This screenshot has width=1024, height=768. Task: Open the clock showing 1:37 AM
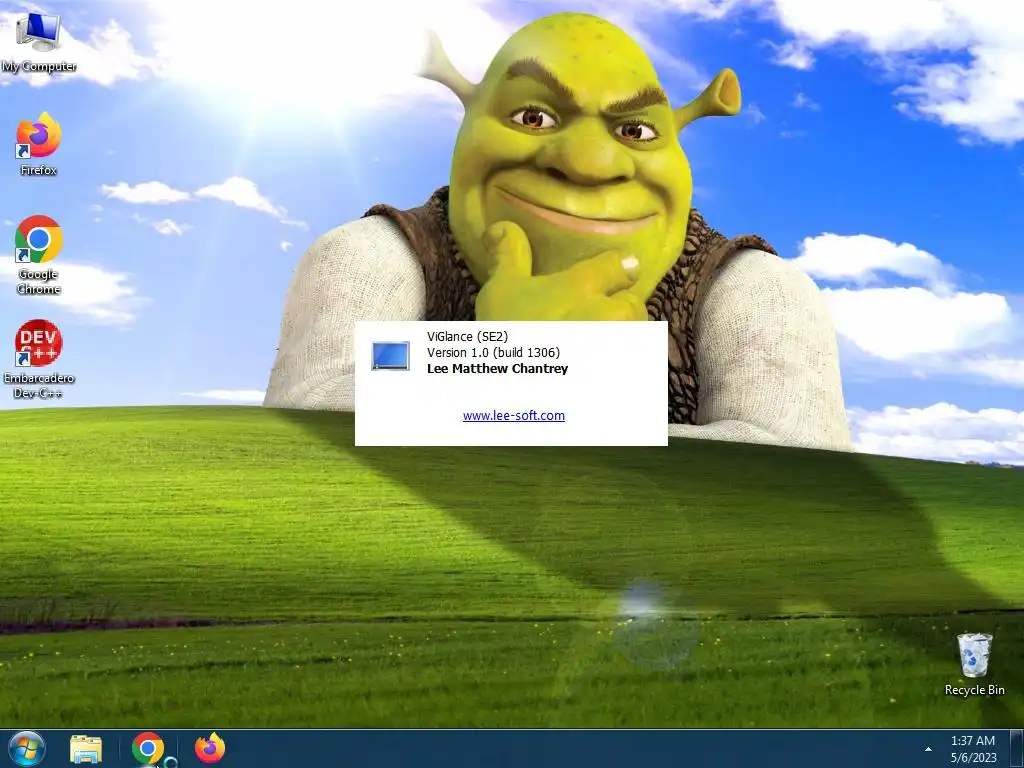973,749
